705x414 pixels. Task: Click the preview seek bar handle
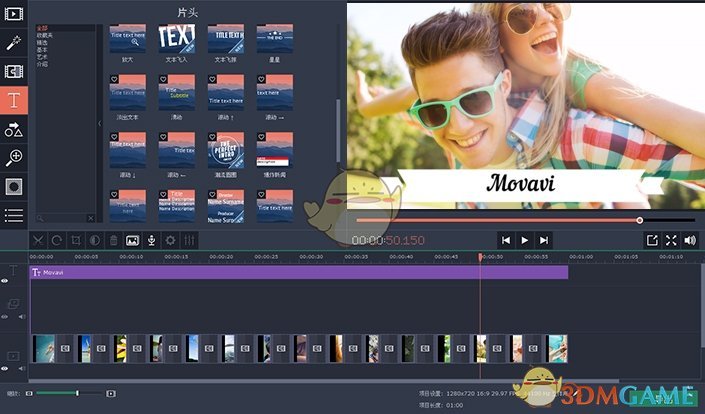click(x=639, y=220)
